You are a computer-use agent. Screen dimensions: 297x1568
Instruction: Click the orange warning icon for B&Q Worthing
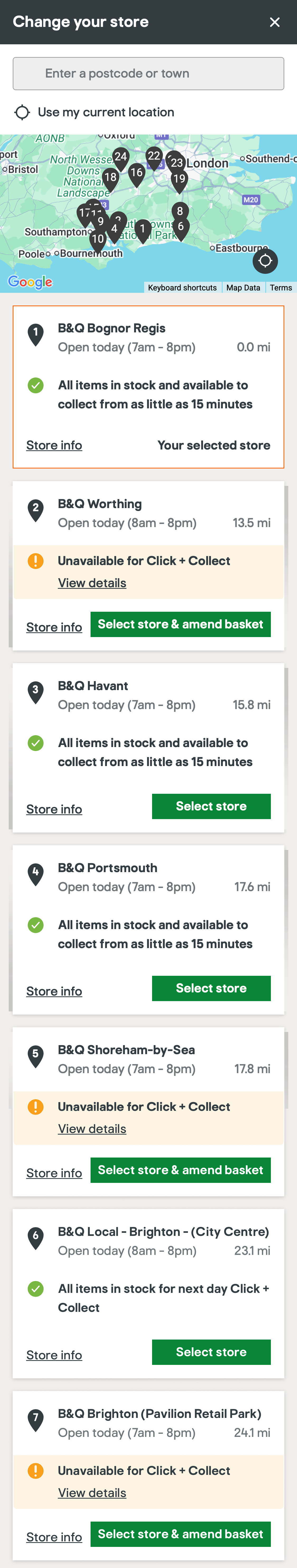[35, 561]
